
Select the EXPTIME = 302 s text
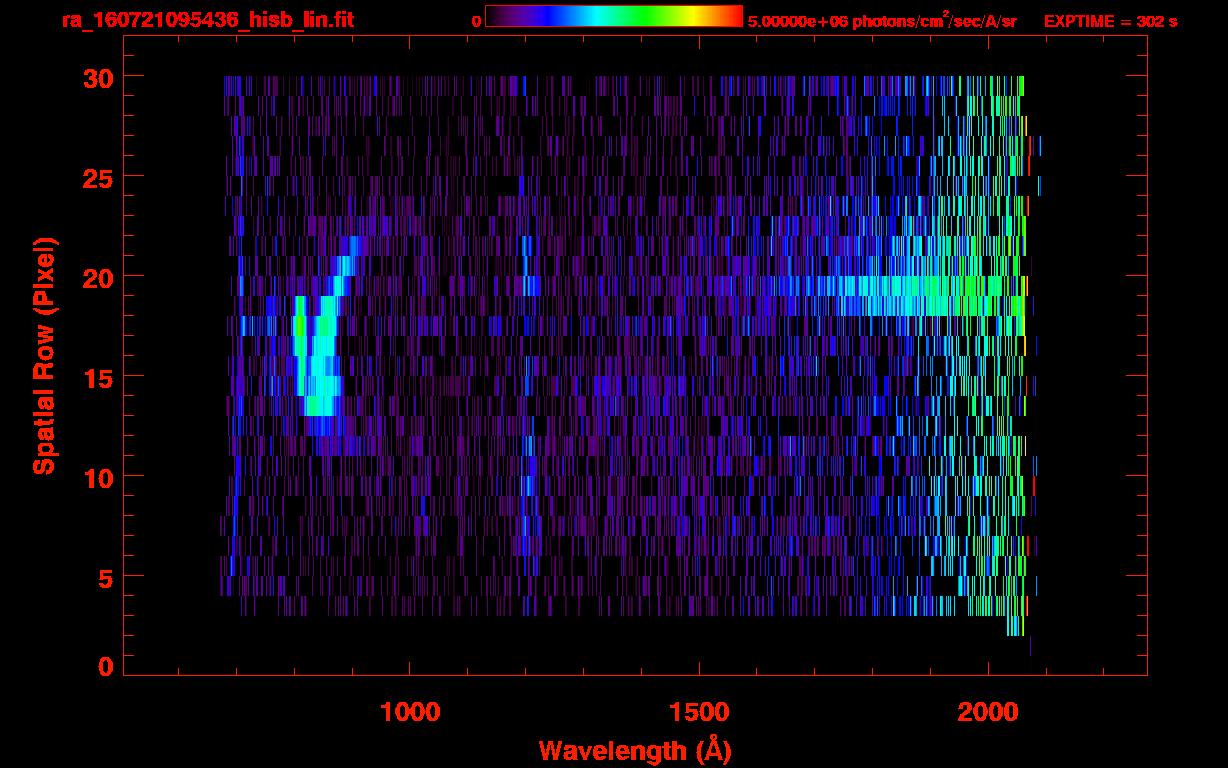pos(1110,21)
